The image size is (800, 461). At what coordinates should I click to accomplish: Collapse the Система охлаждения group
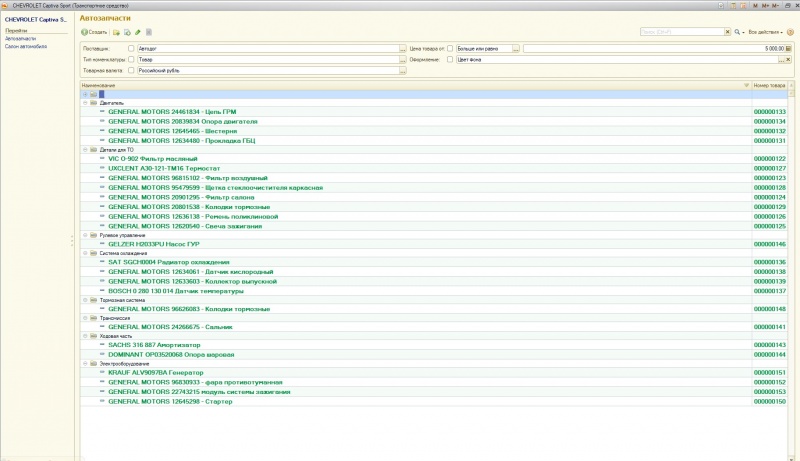pos(85,253)
